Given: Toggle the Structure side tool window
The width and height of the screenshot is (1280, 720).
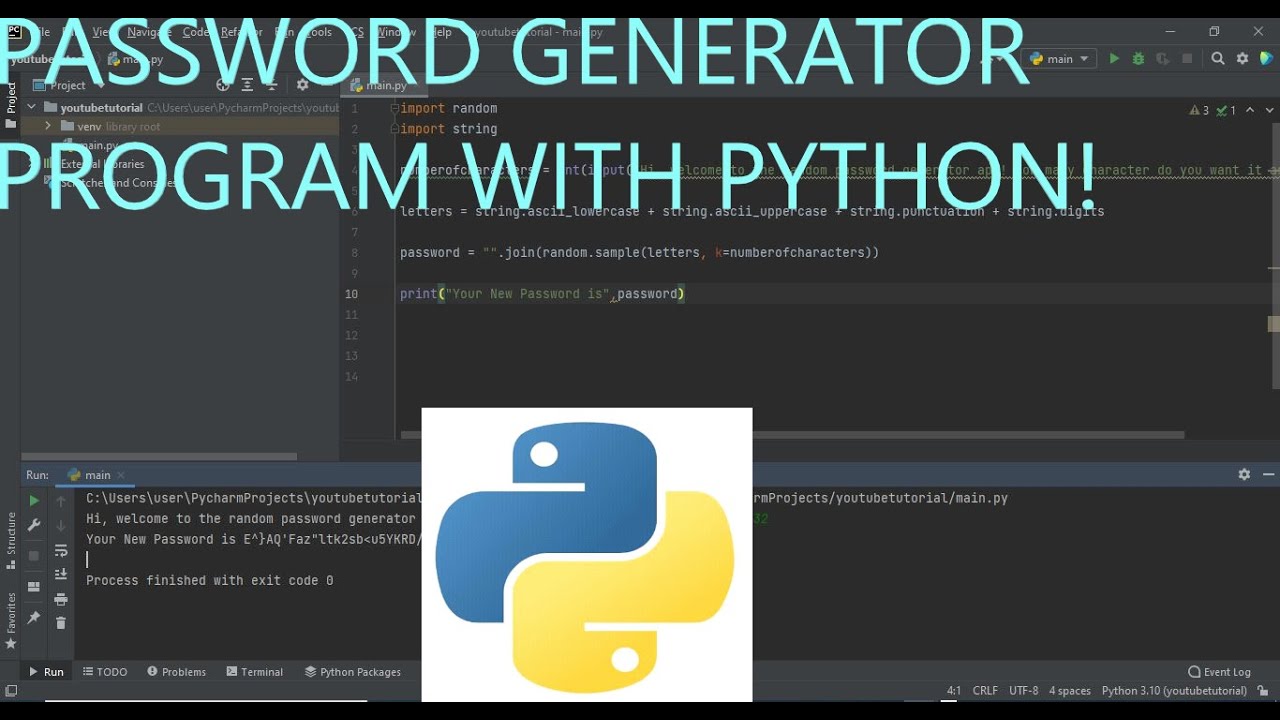Looking at the screenshot, I should click(11, 540).
